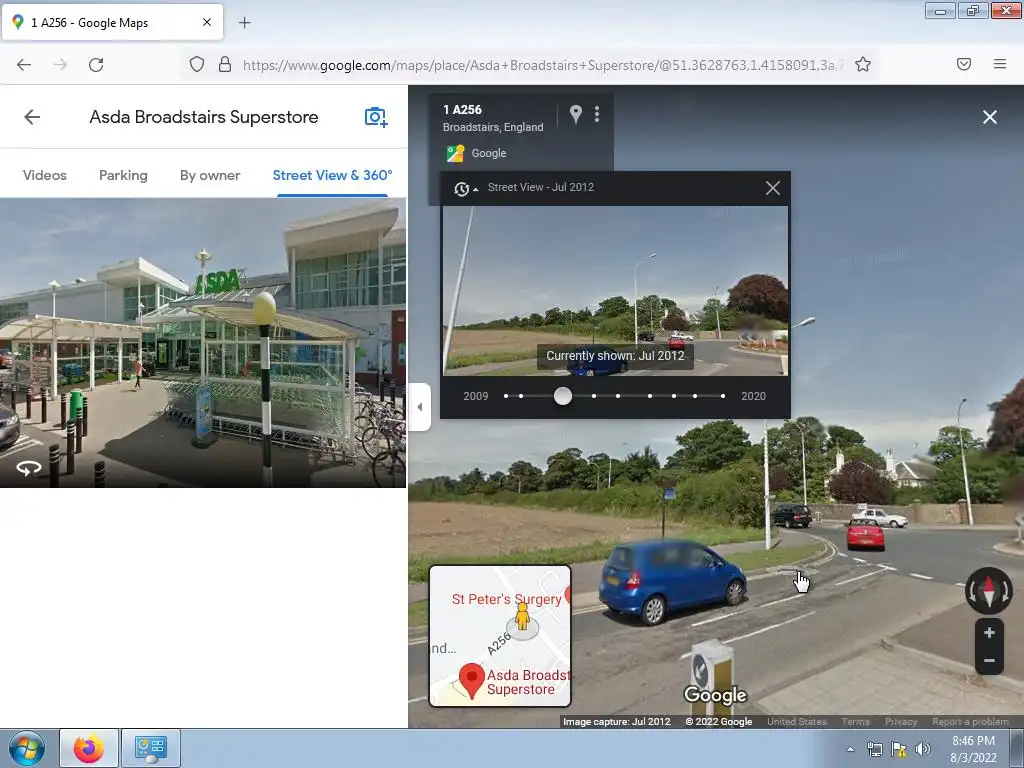Open the Windows Start menu
Viewport: 1024px width, 768px height.
(x=27, y=748)
